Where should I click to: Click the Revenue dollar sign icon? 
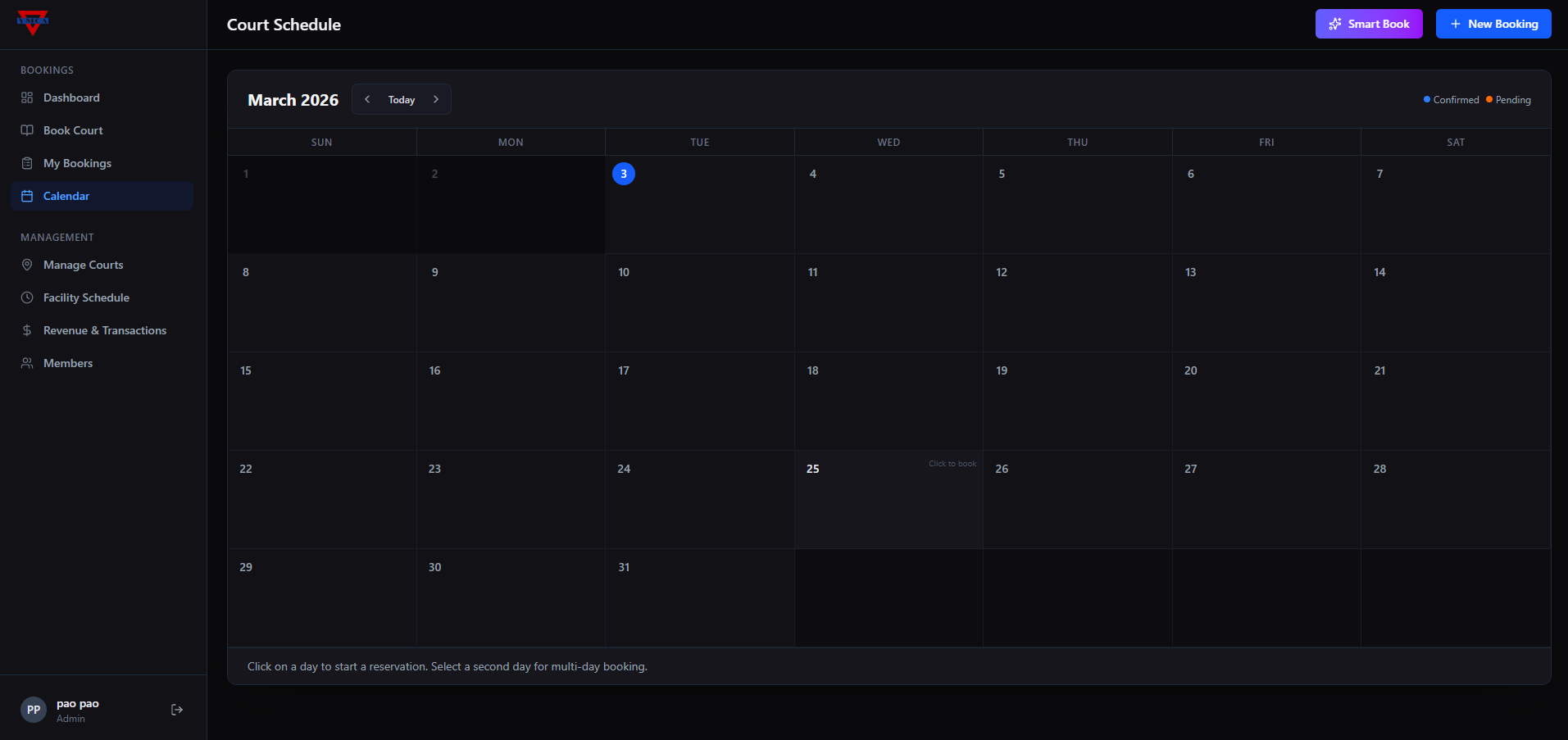pyautogui.click(x=27, y=330)
